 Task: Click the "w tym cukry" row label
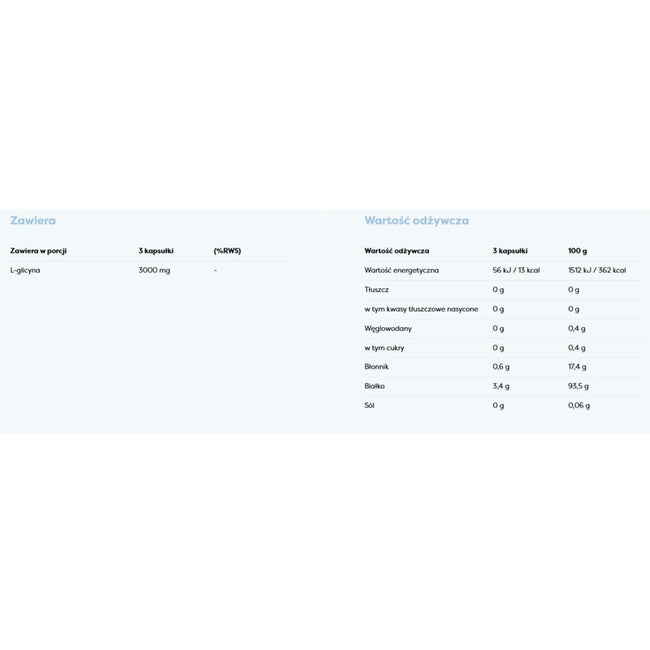point(385,347)
